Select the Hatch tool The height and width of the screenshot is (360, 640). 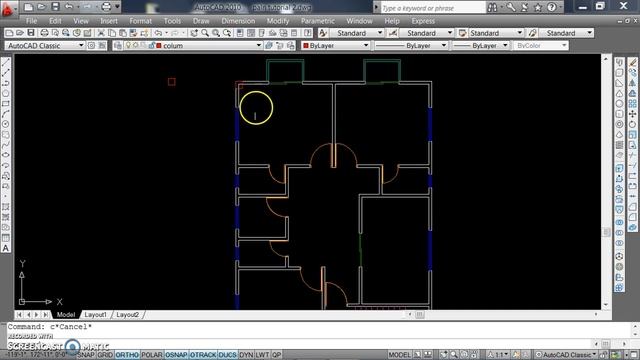6,207
